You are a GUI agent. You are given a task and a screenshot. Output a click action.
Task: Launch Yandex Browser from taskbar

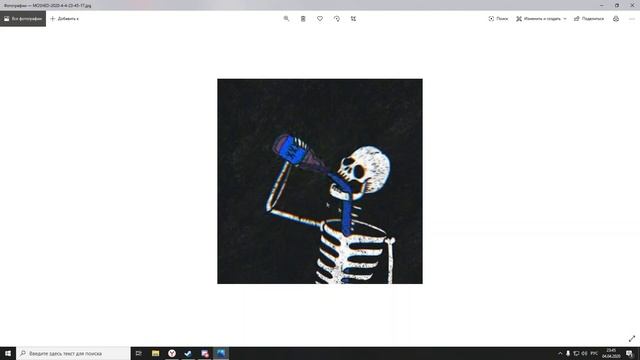[172, 353]
